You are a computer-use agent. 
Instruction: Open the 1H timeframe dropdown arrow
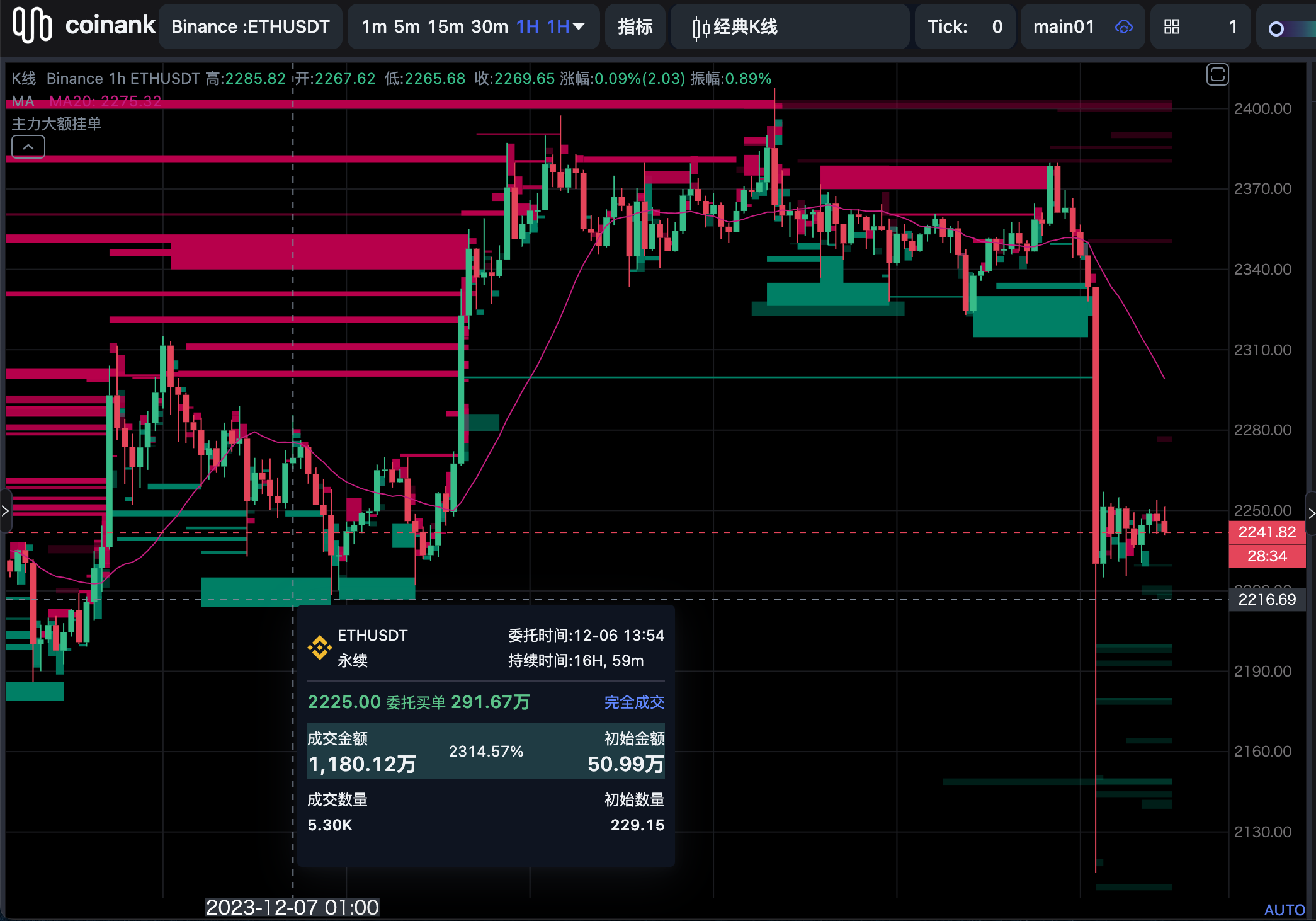coord(579,26)
